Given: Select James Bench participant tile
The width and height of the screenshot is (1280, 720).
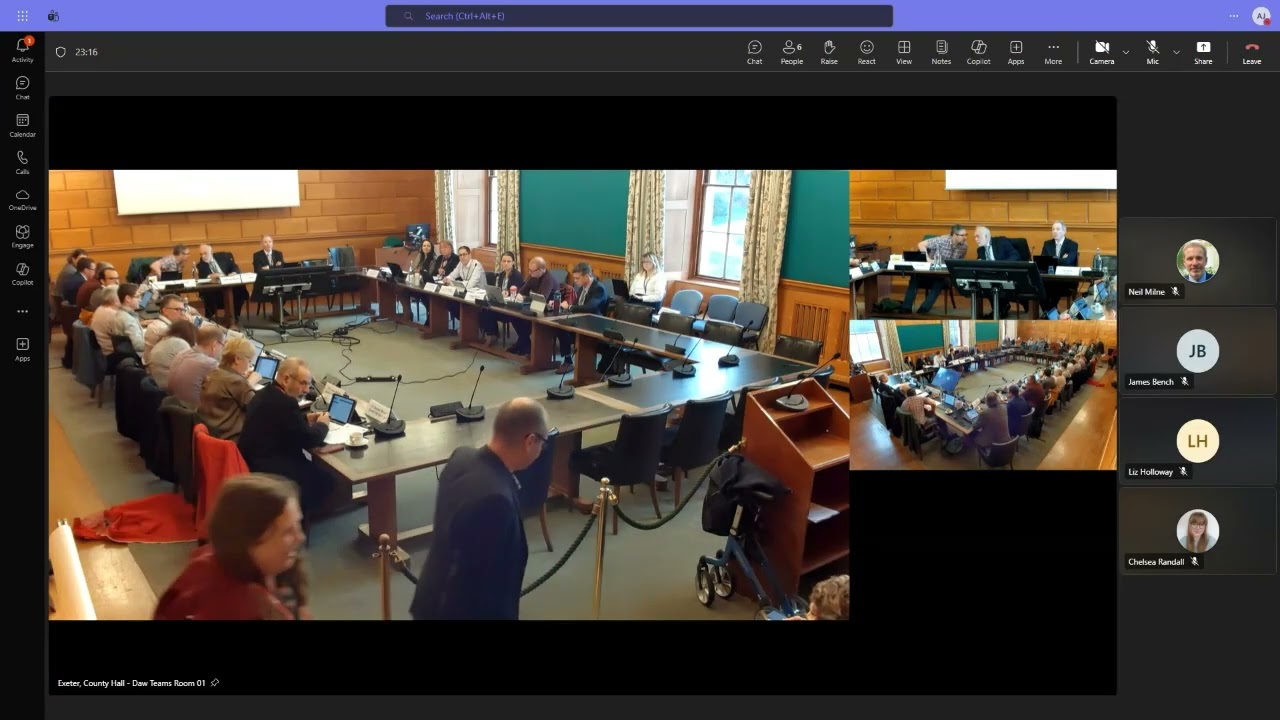Looking at the screenshot, I should (x=1197, y=351).
